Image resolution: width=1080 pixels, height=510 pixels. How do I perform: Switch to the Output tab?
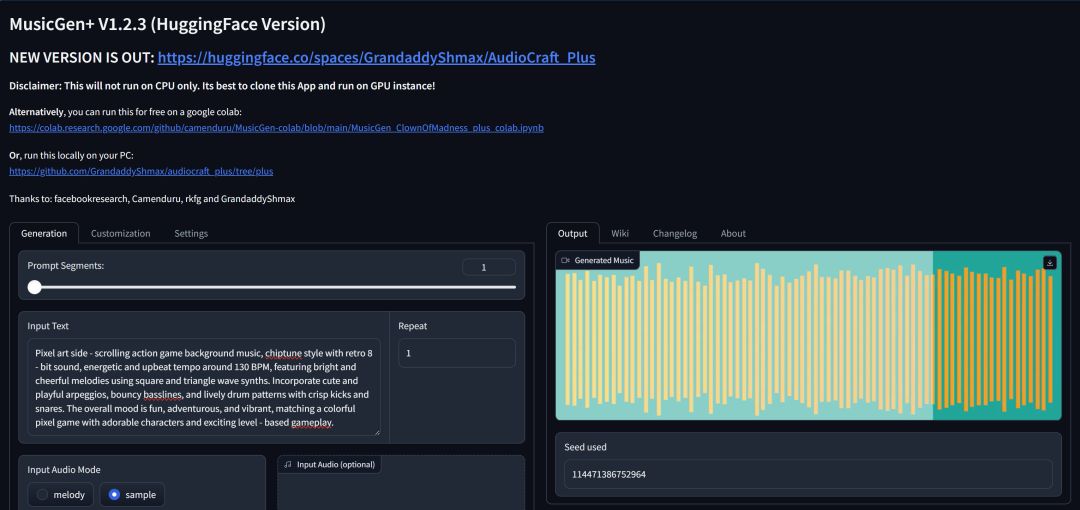[x=572, y=234]
